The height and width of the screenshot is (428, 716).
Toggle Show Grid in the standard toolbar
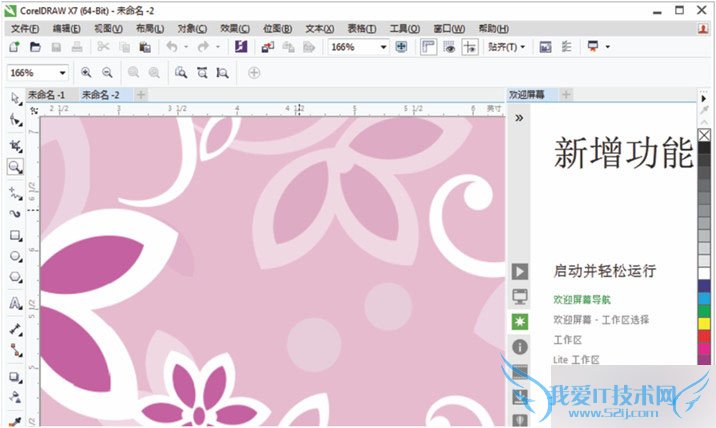point(448,47)
